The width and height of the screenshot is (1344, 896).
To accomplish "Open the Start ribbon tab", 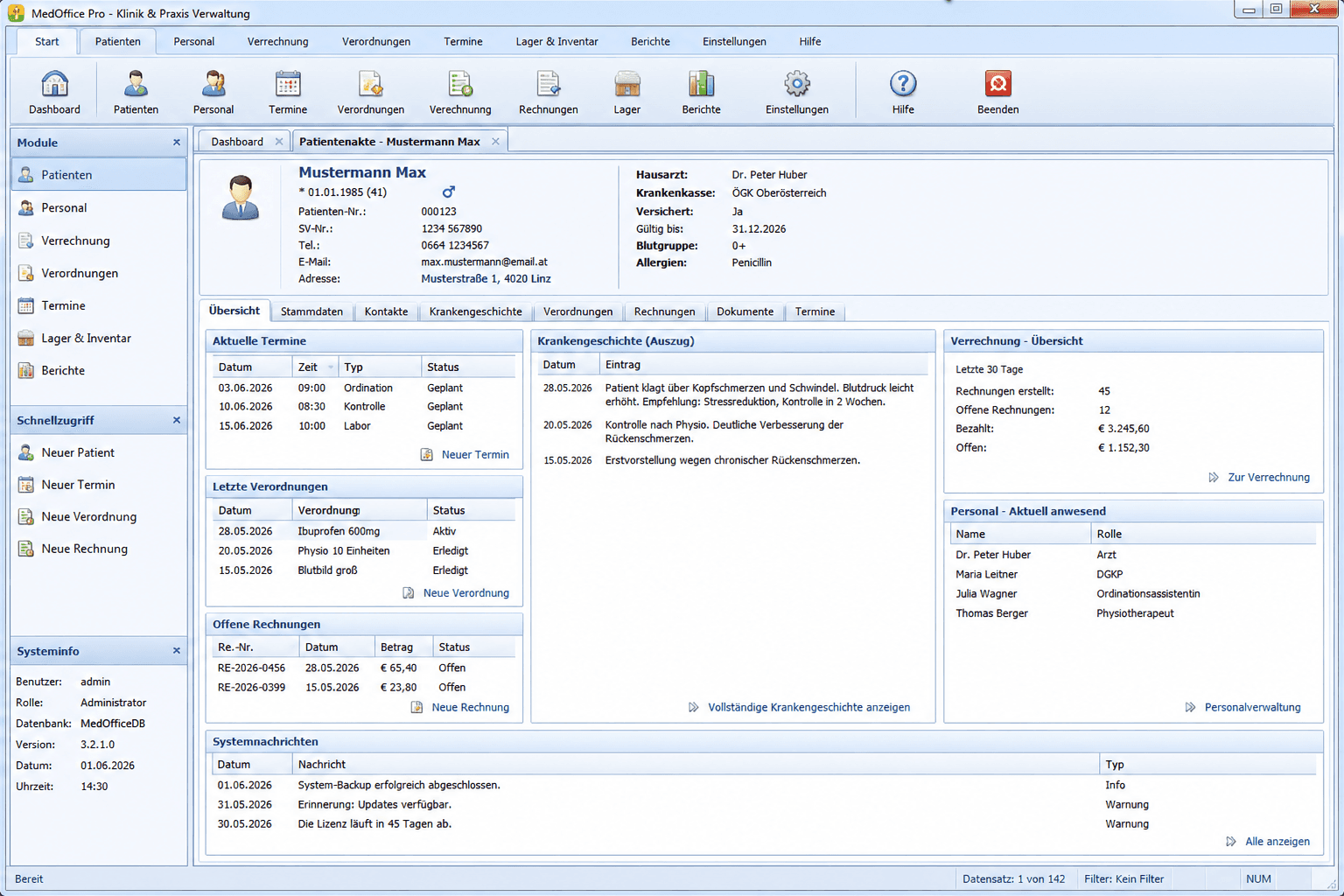I will 47,41.
